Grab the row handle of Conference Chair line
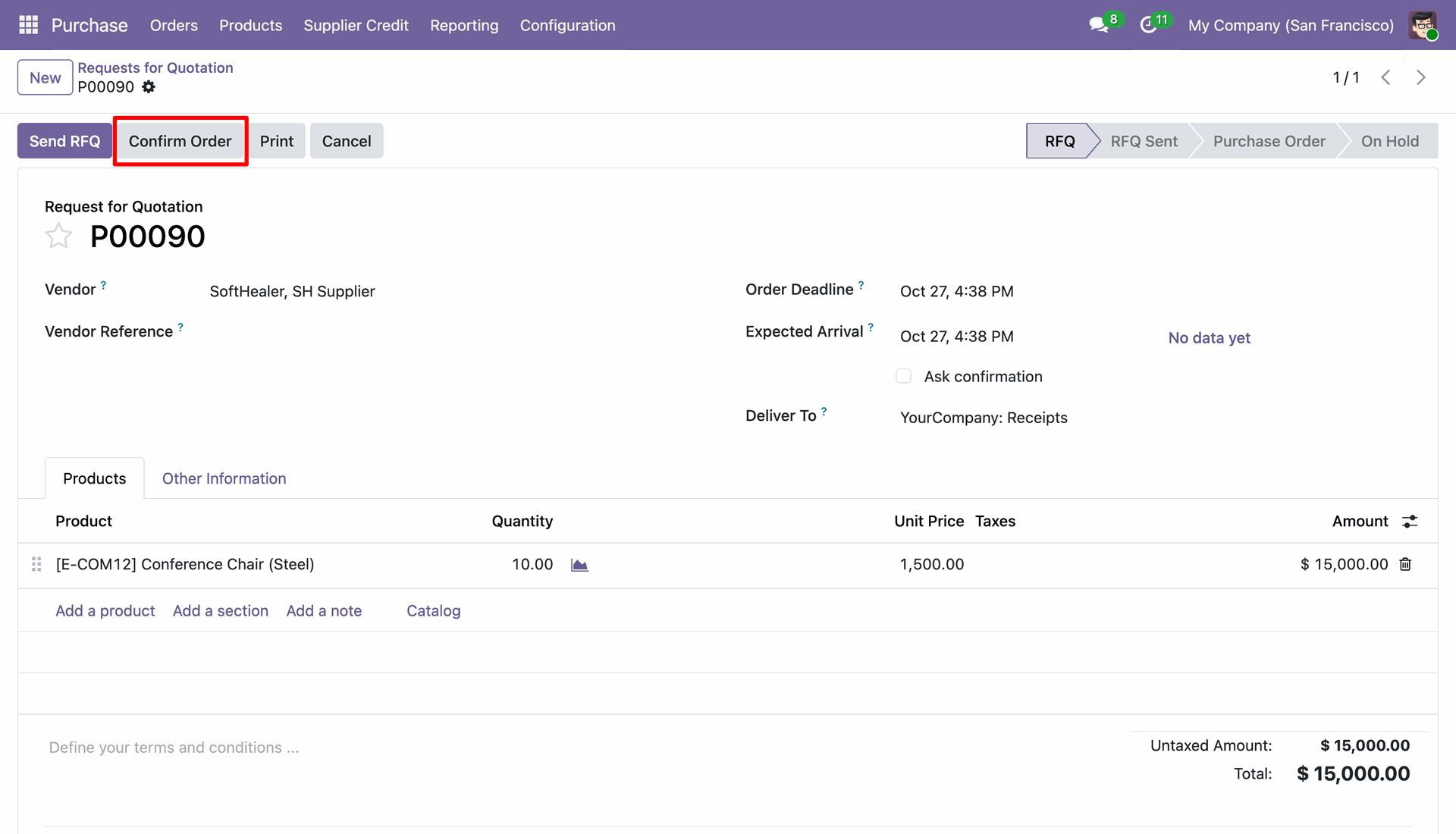Viewport: 1456px width, 834px height. (36, 564)
